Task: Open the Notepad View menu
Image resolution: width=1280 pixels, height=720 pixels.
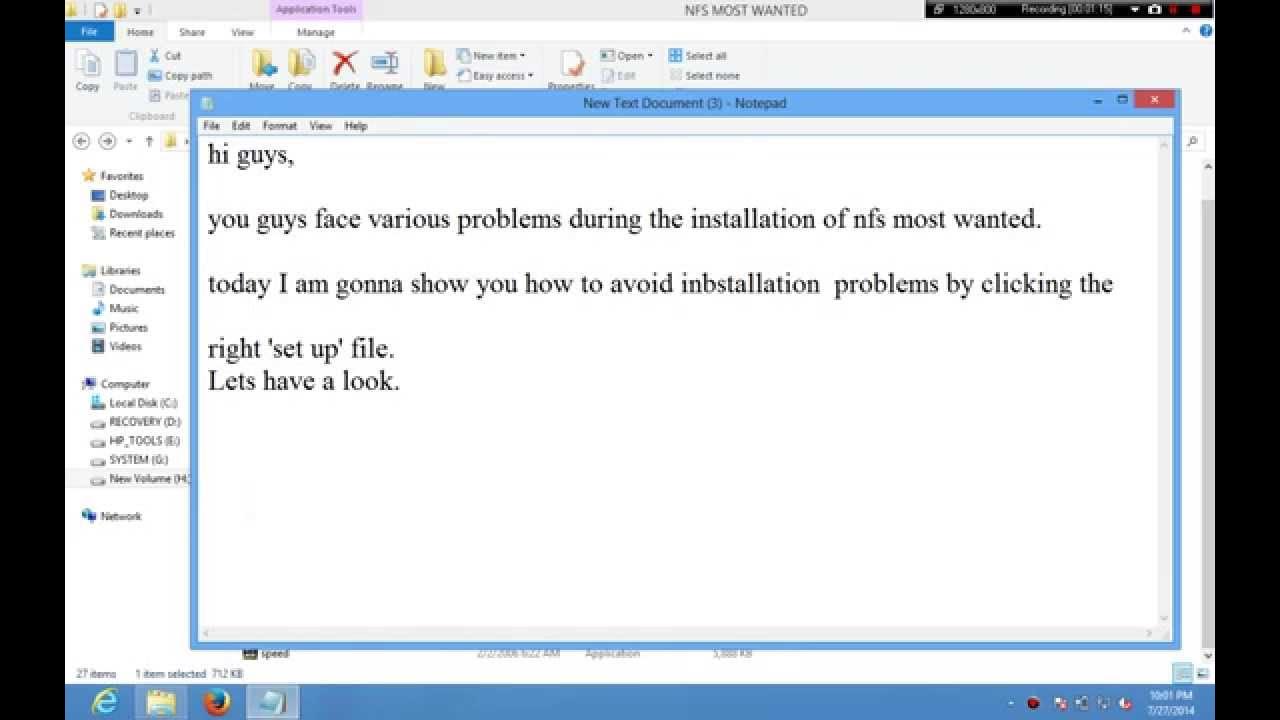Action: pyautogui.click(x=320, y=126)
